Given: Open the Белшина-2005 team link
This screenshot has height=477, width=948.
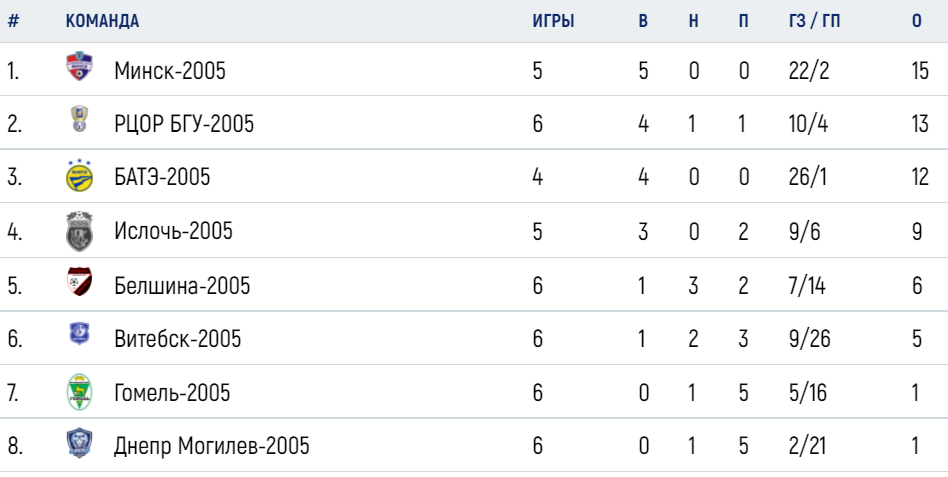Looking at the screenshot, I should 182,285.
